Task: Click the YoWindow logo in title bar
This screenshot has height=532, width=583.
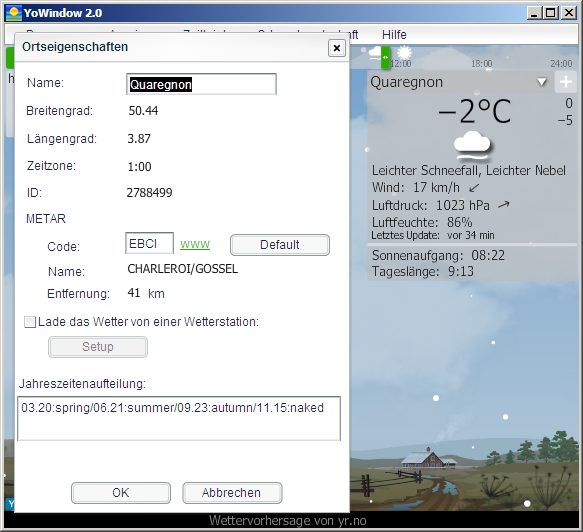Action: (x=14, y=13)
